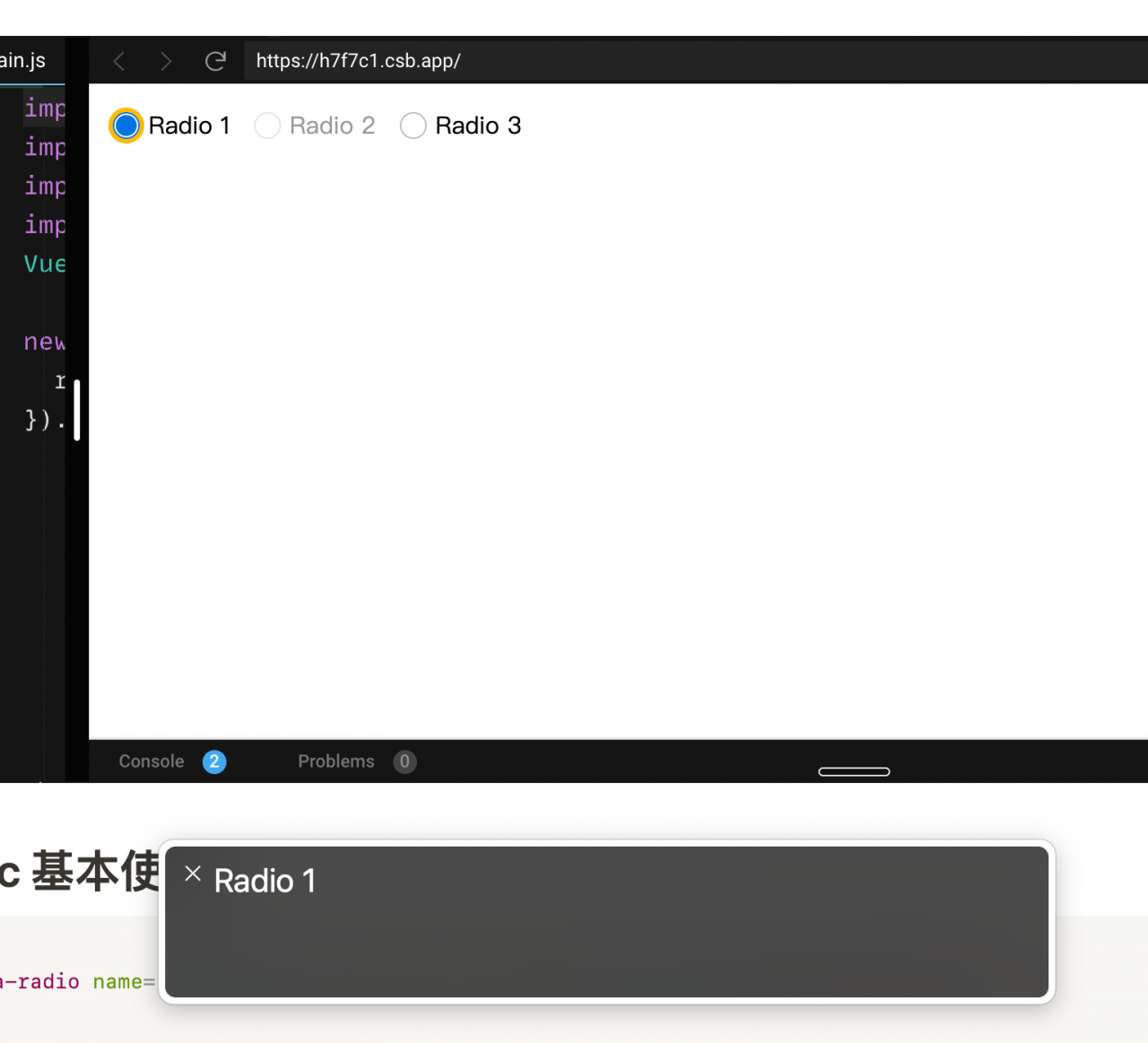Click the code editor vertical scrollbar
This screenshot has height=1043, width=1148.
click(x=77, y=410)
